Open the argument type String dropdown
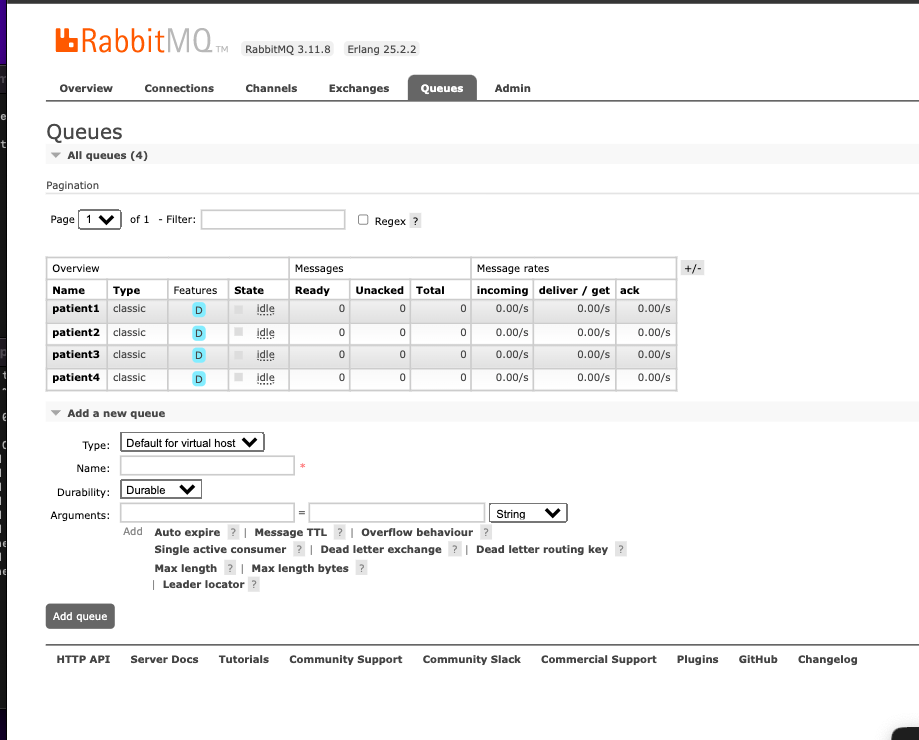The height and width of the screenshot is (740, 919). [528, 513]
